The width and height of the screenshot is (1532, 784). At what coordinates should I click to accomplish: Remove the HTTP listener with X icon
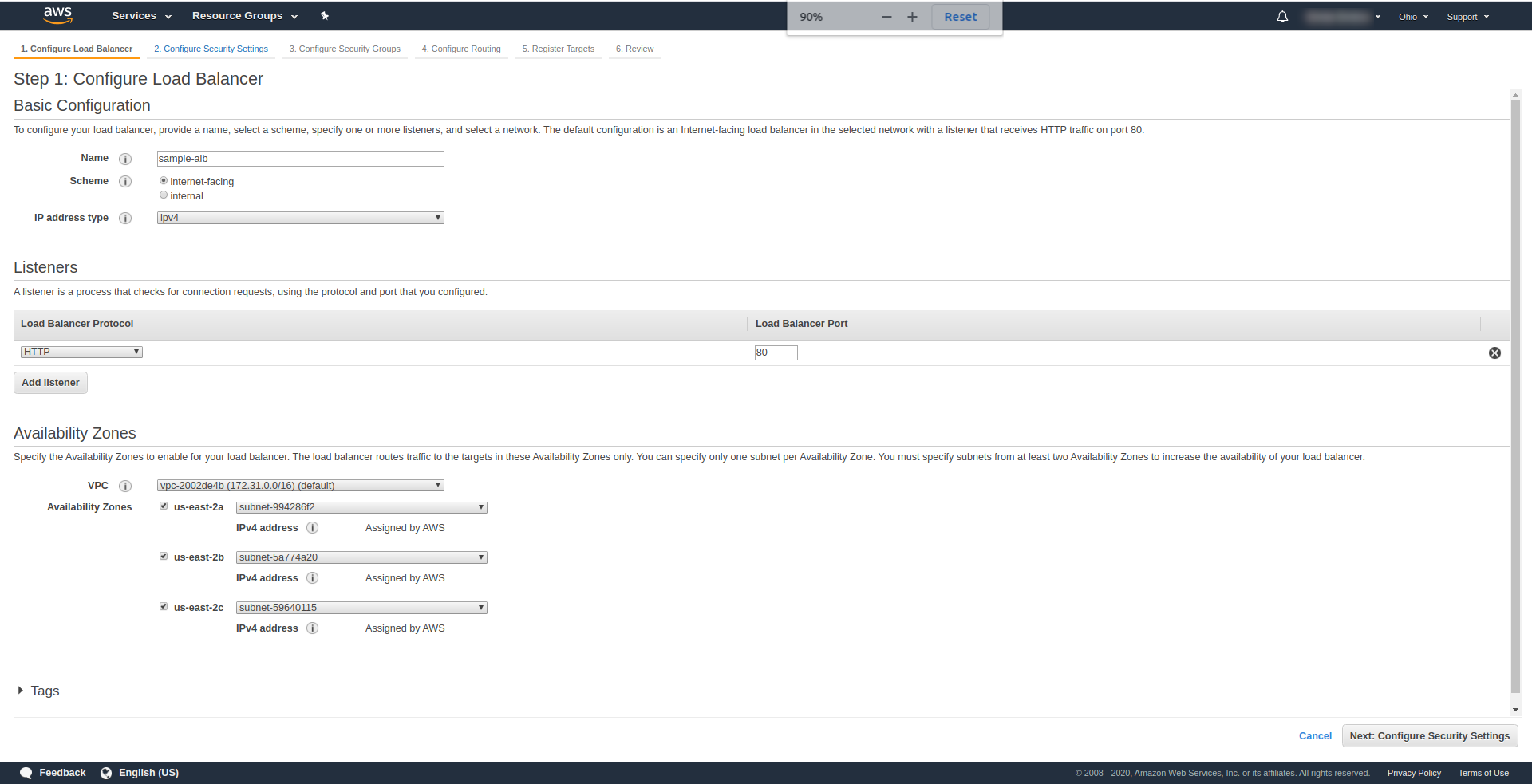(x=1494, y=353)
